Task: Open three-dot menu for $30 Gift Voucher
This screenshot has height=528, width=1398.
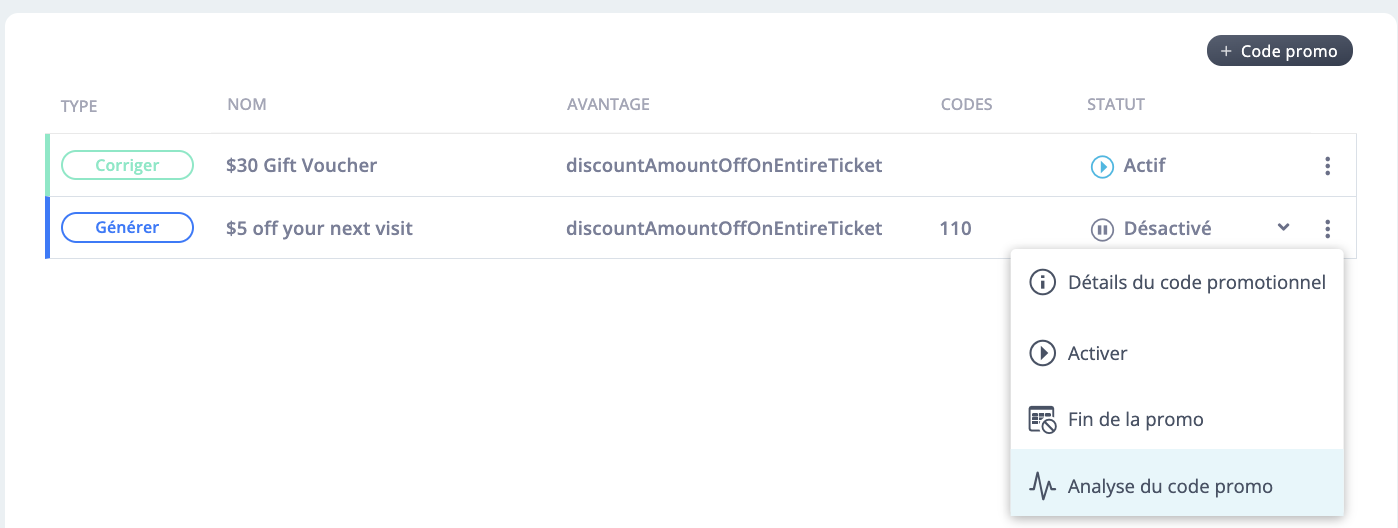Action: 1327,166
